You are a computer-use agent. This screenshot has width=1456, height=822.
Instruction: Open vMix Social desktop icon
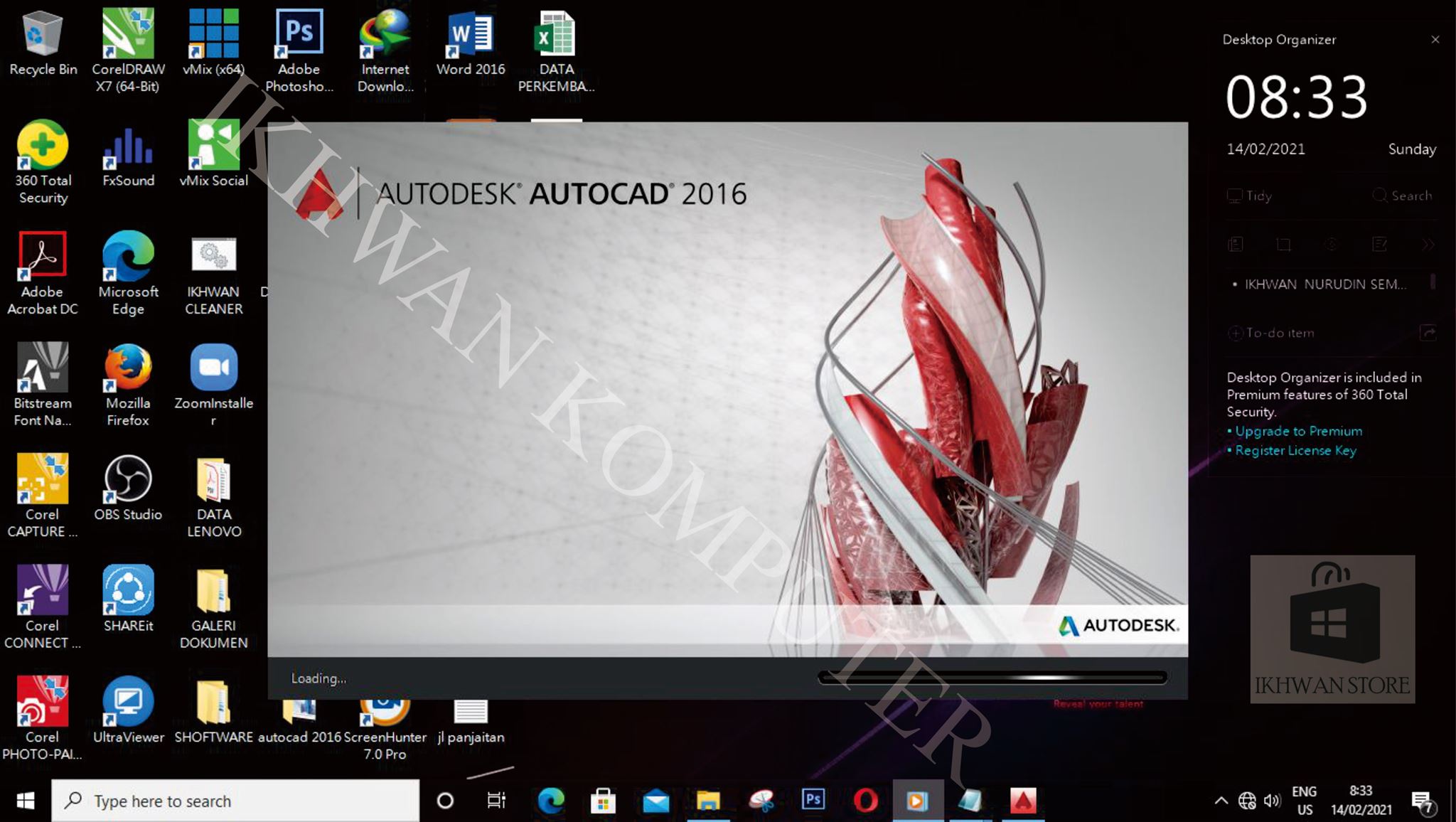(x=213, y=154)
